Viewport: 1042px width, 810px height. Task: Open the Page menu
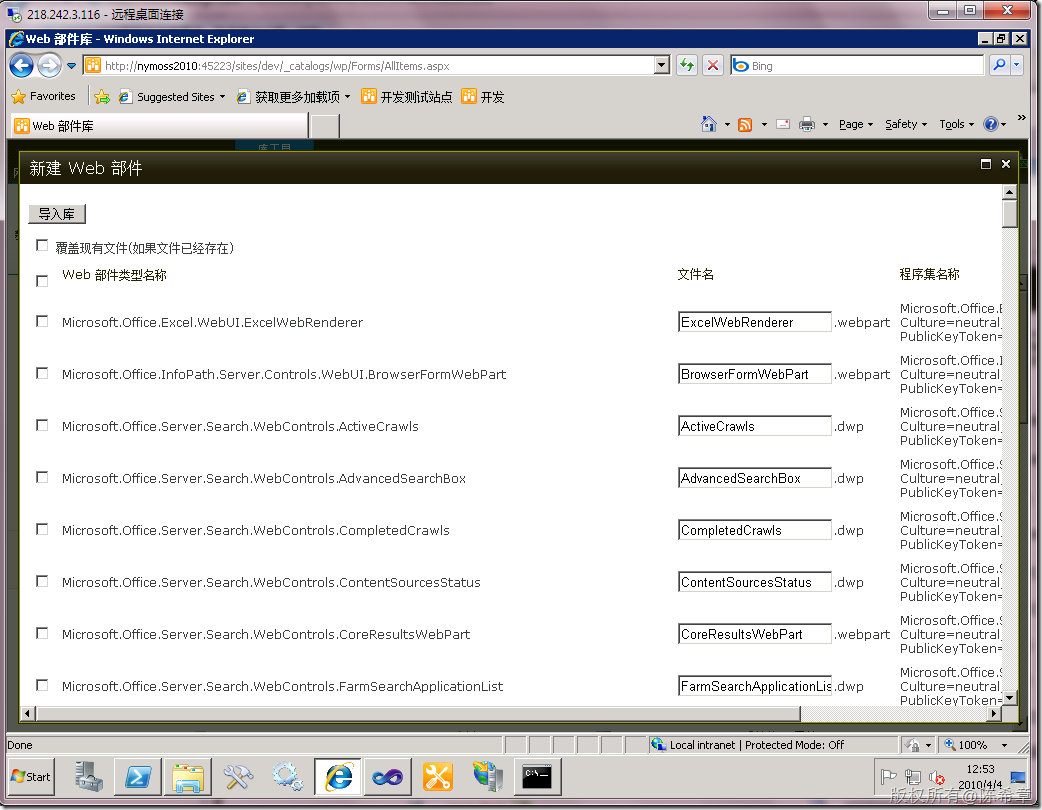856,124
